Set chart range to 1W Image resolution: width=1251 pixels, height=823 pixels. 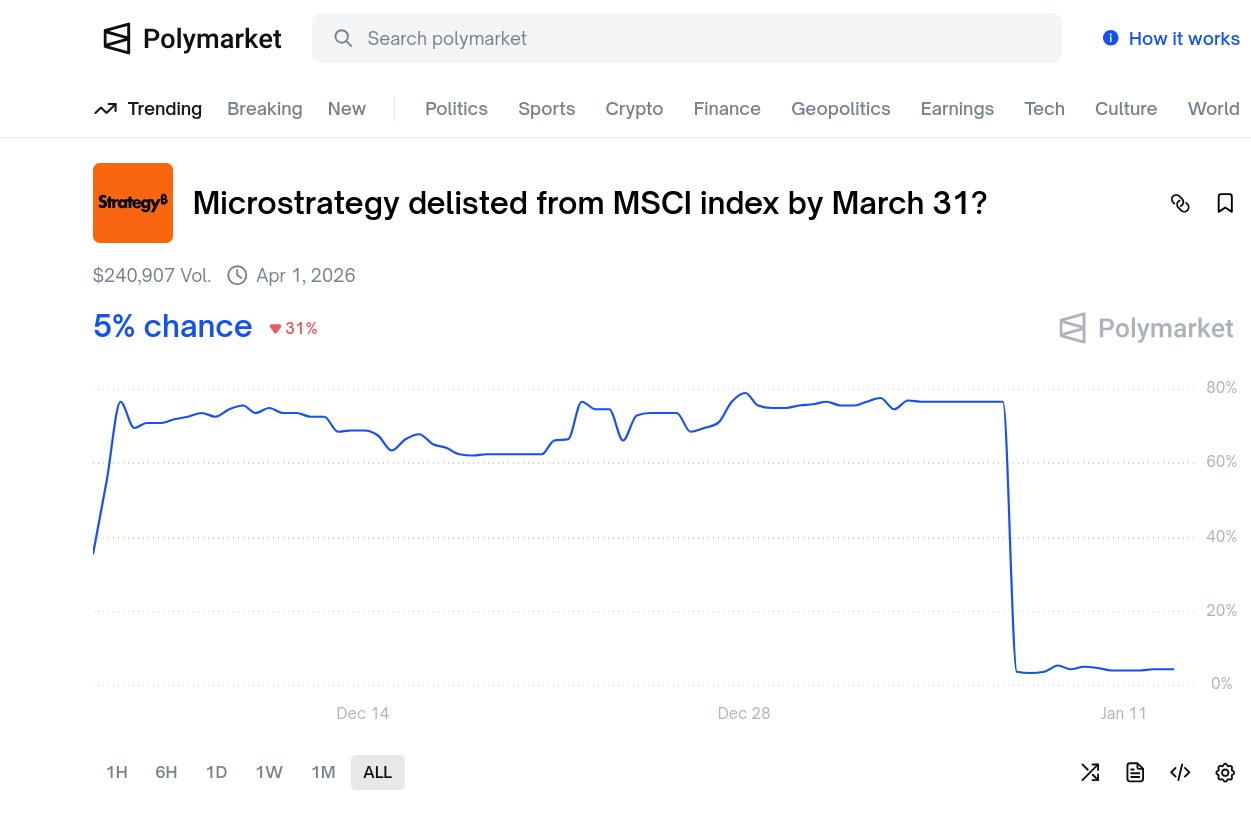(x=269, y=772)
